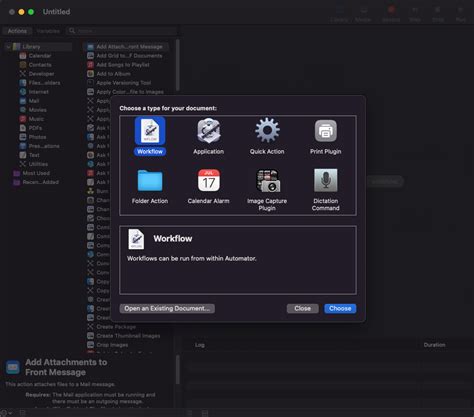
Task: Click the description pane scrollbar
Action: [178, 369]
